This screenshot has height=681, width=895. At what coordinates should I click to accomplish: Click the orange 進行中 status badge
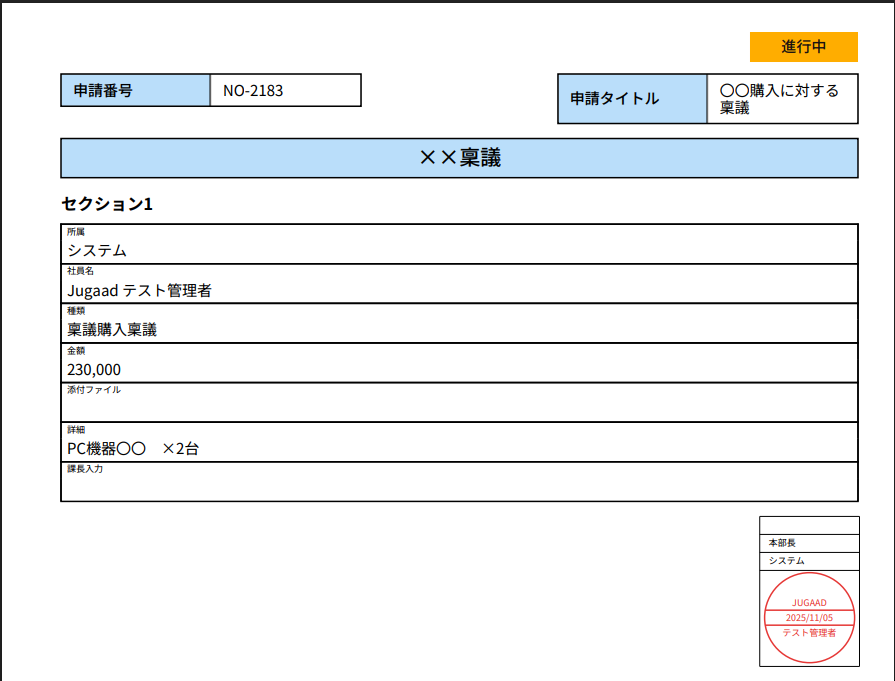(x=803, y=47)
